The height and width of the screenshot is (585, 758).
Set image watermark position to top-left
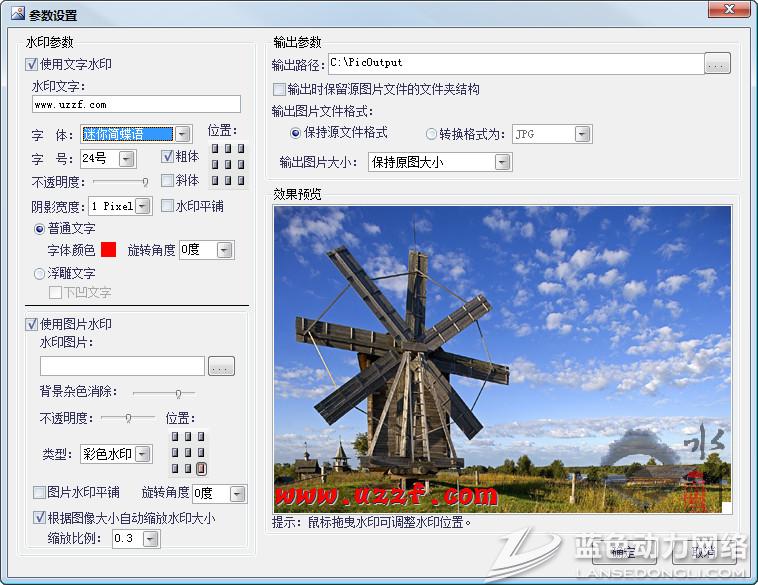(x=175, y=437)
